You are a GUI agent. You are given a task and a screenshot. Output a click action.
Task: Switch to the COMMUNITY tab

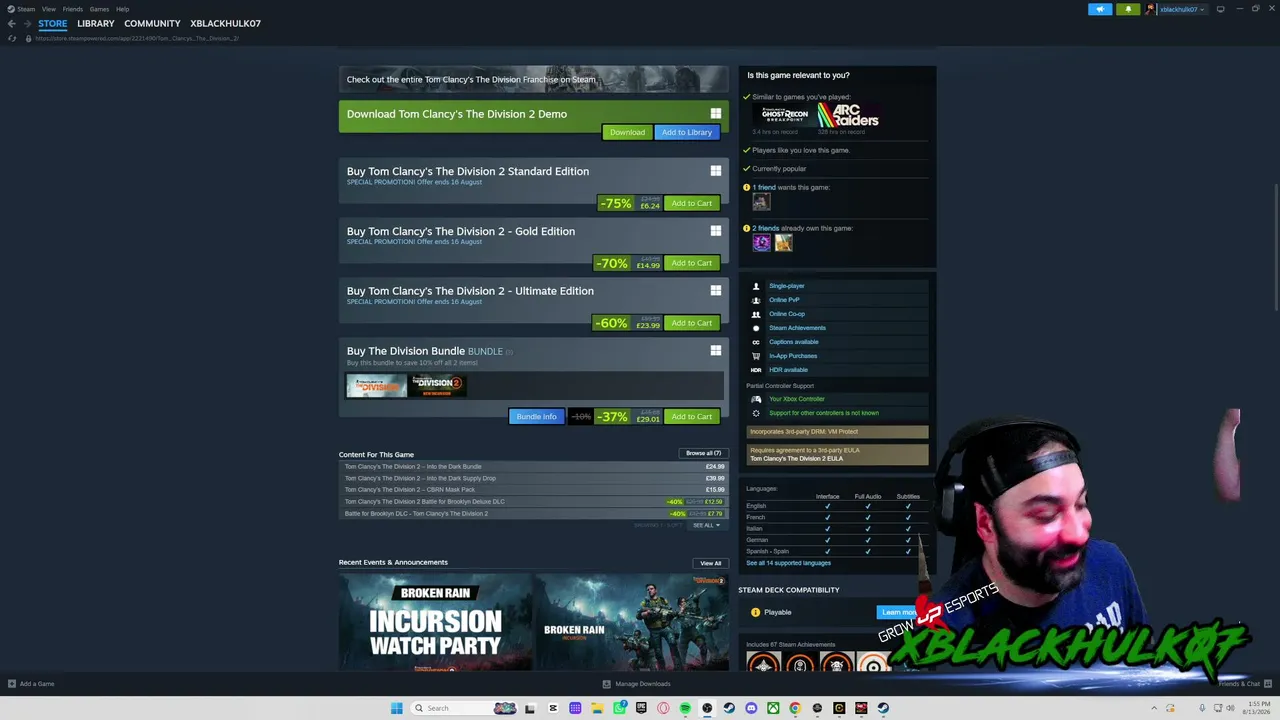(152, 23)
